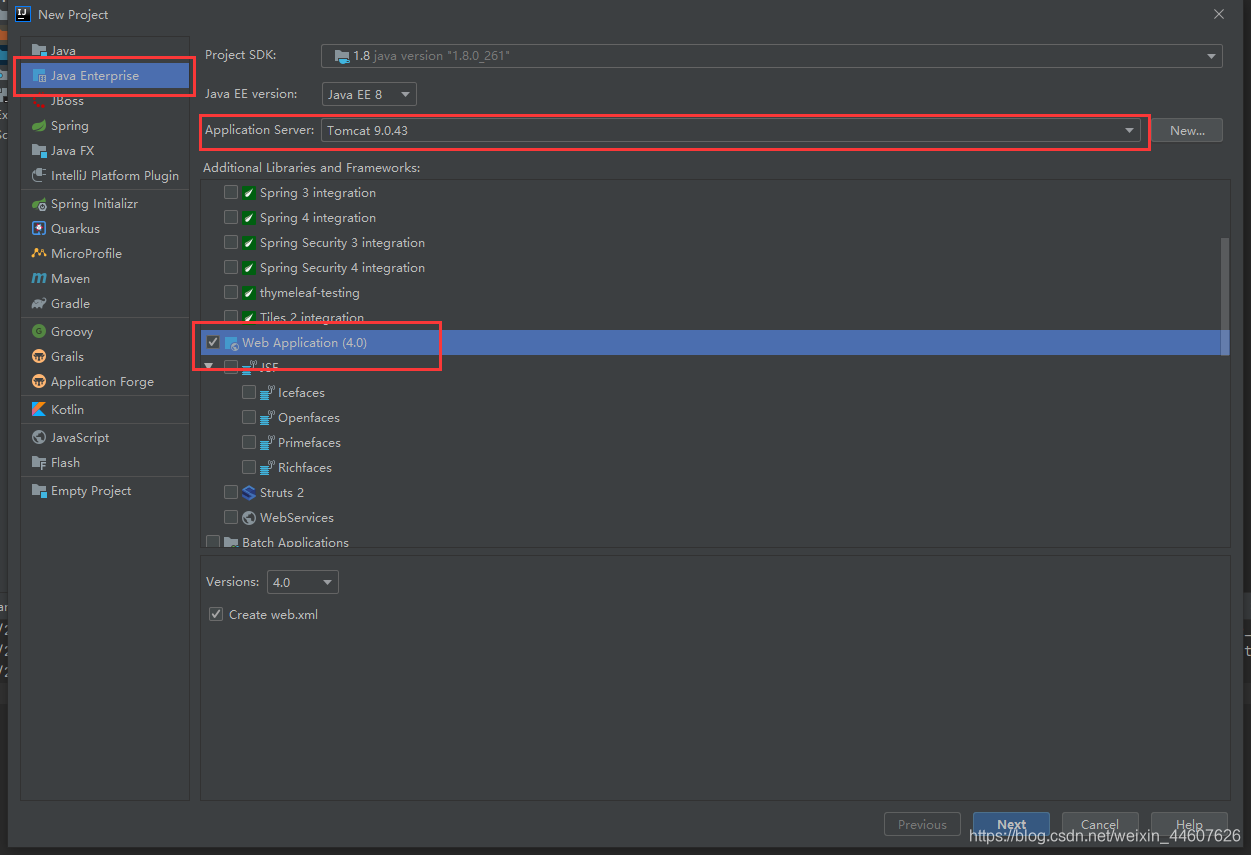Select Gradle project type
This screenshot has width=1251, height=855.
click(x=105, y=304)
